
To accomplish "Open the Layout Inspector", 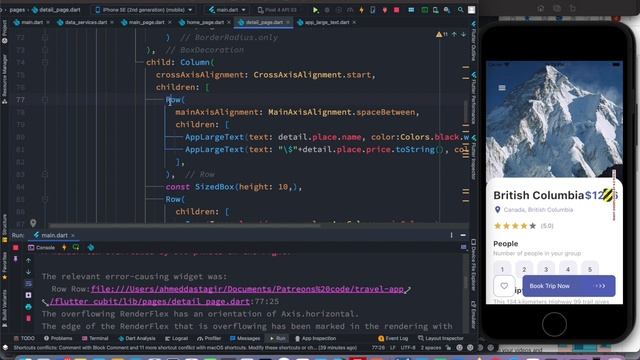I will (441, 338).
